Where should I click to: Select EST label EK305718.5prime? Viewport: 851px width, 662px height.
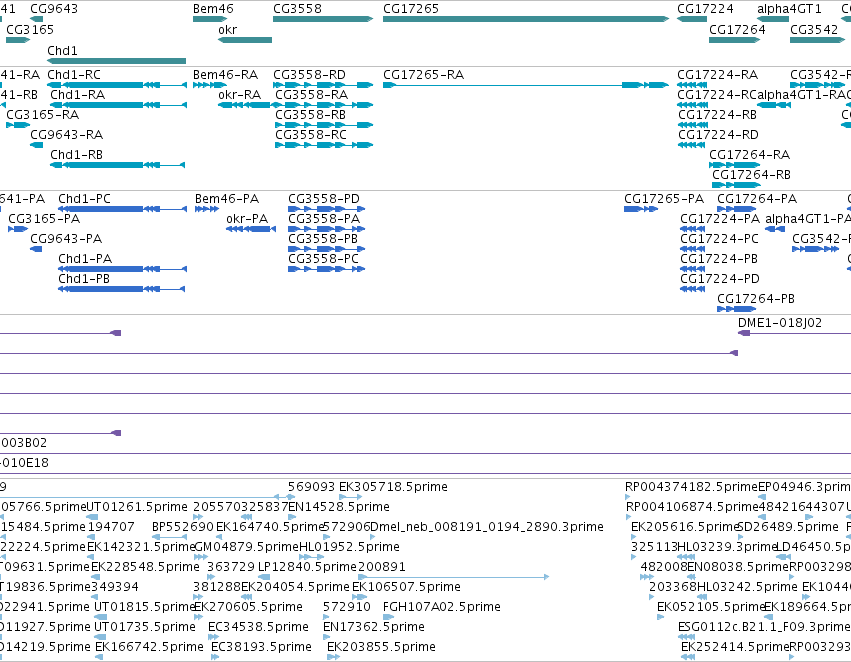[x=393, y=487]
